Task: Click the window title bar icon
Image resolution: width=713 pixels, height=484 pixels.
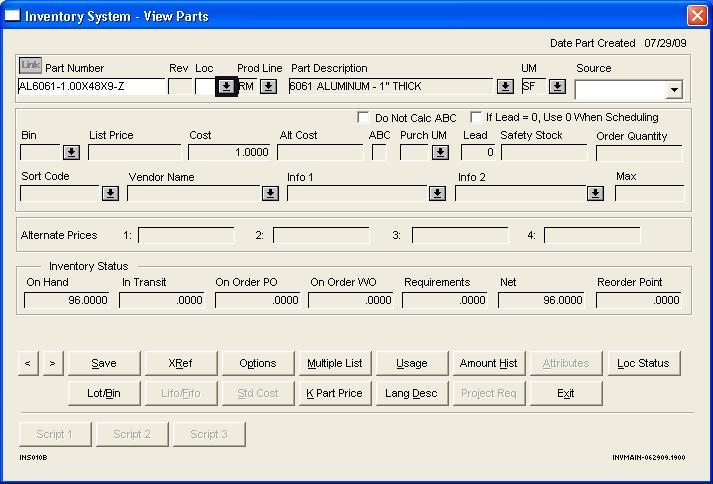Action: [x=12, y=16]
